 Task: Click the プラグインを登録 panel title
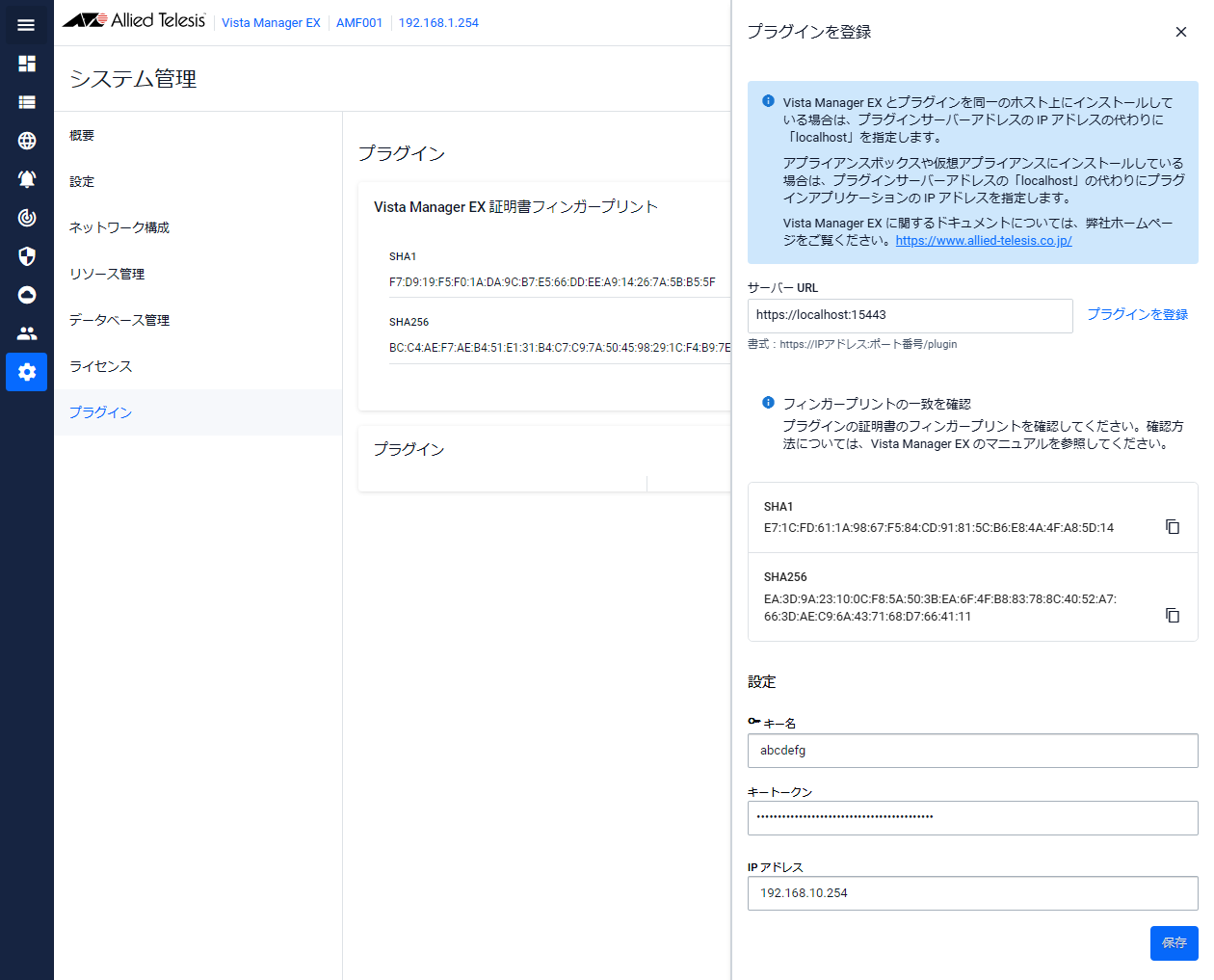(809, 32)
